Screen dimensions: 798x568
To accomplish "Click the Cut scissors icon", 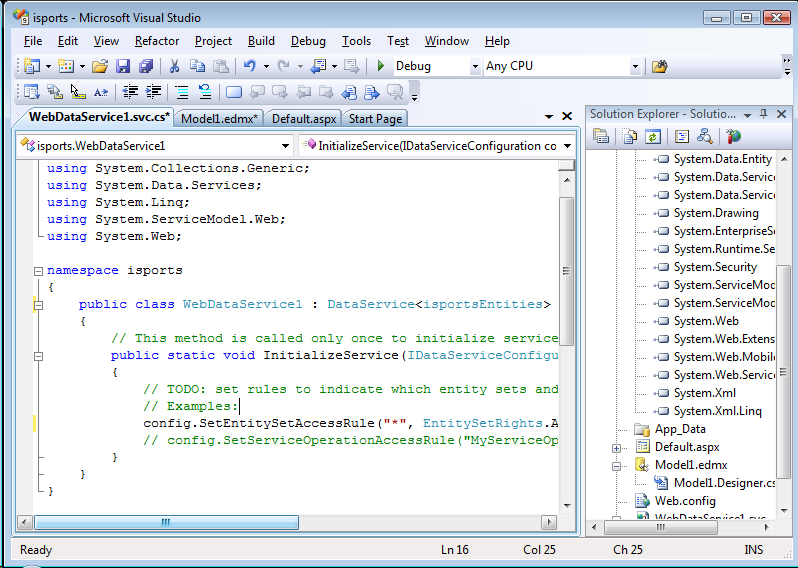I will tap(174, 67).
